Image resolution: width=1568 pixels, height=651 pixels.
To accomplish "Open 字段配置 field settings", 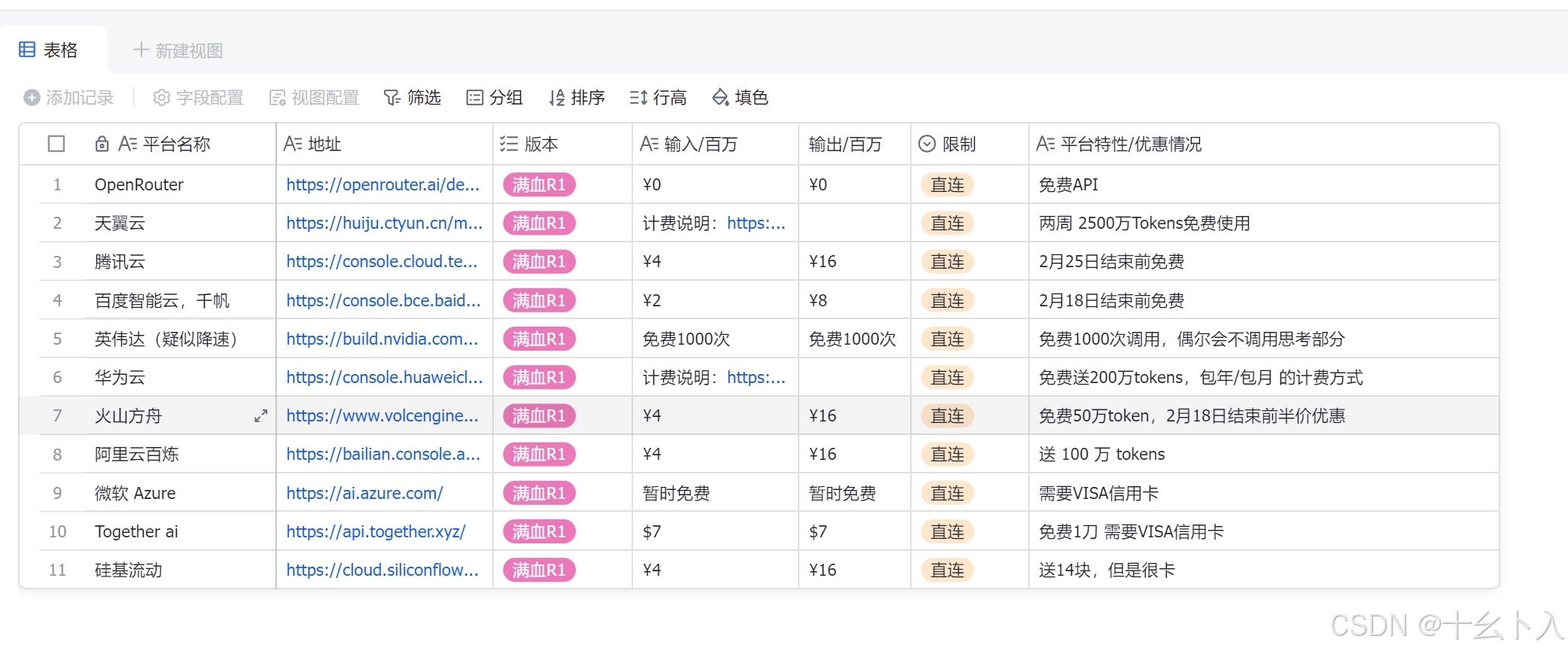I will pos(199,98).
